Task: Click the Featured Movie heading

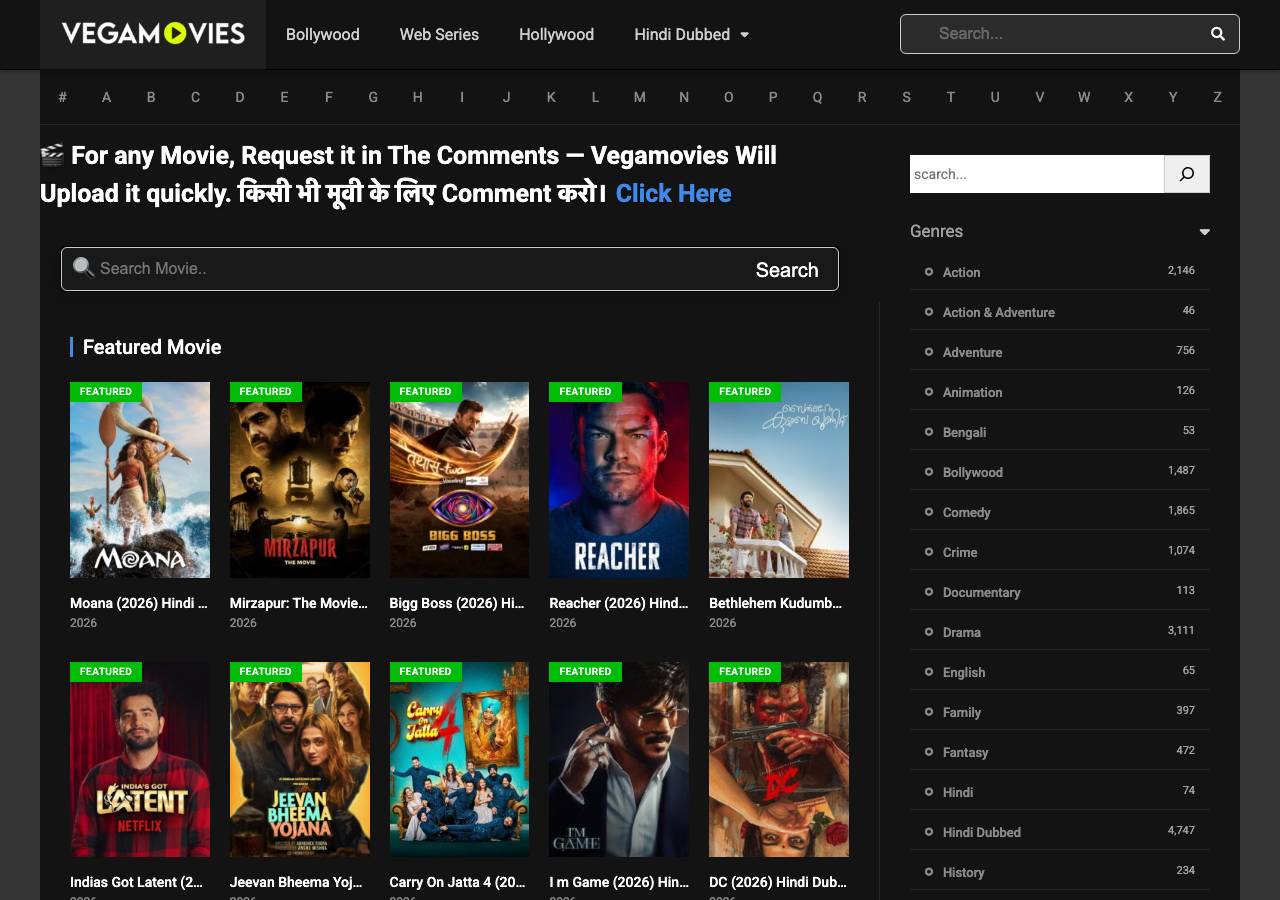Action: click(x=152, y=347)
